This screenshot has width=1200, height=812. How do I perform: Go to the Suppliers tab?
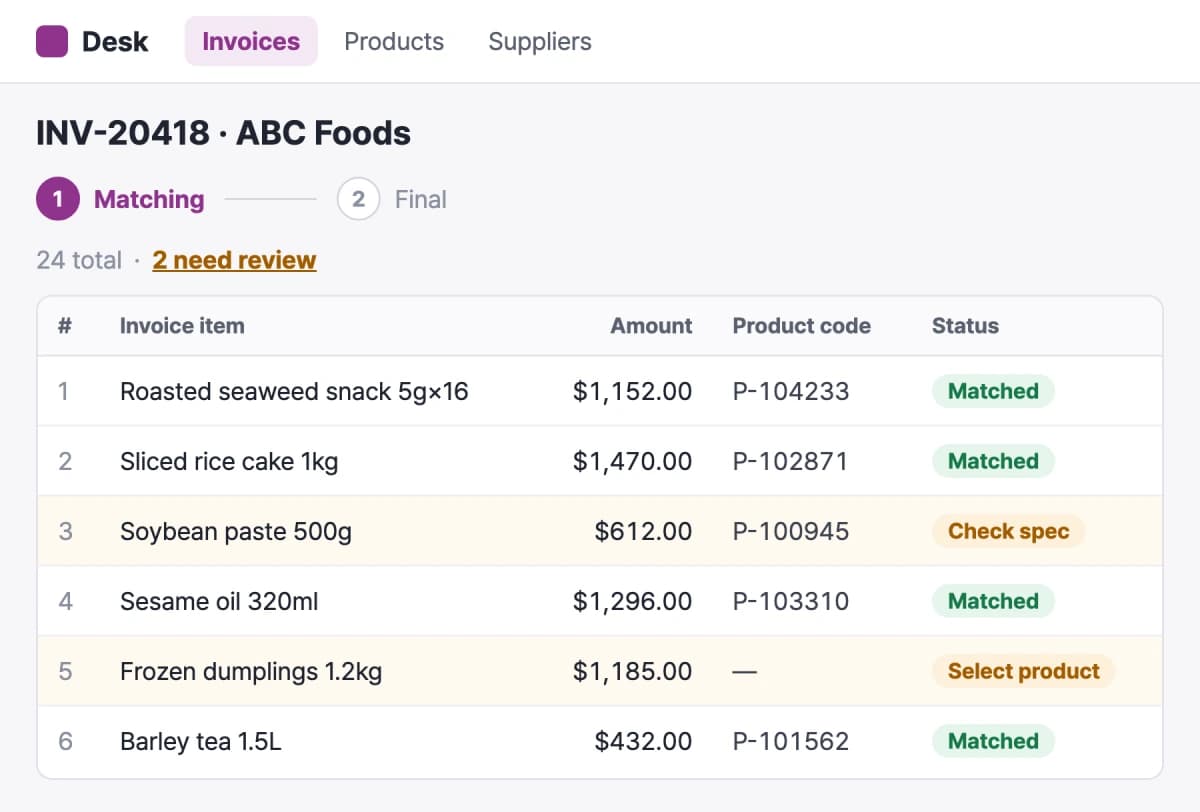pos(540,41)
